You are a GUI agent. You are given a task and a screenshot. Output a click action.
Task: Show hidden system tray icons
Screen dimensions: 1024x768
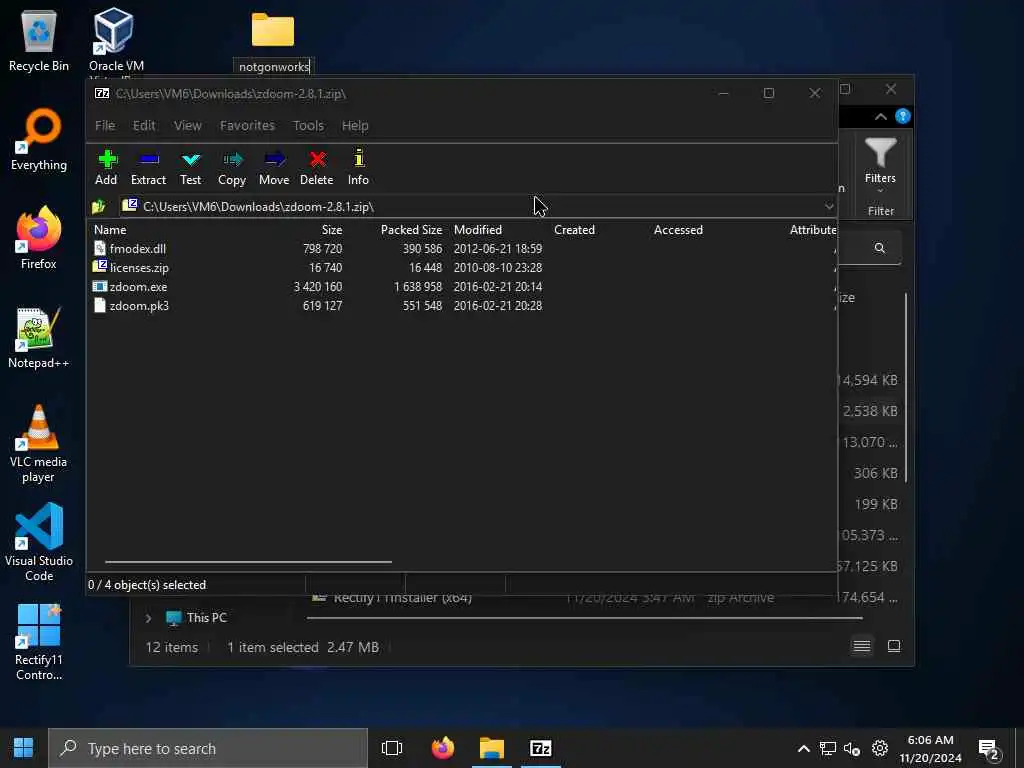point(804,748)
